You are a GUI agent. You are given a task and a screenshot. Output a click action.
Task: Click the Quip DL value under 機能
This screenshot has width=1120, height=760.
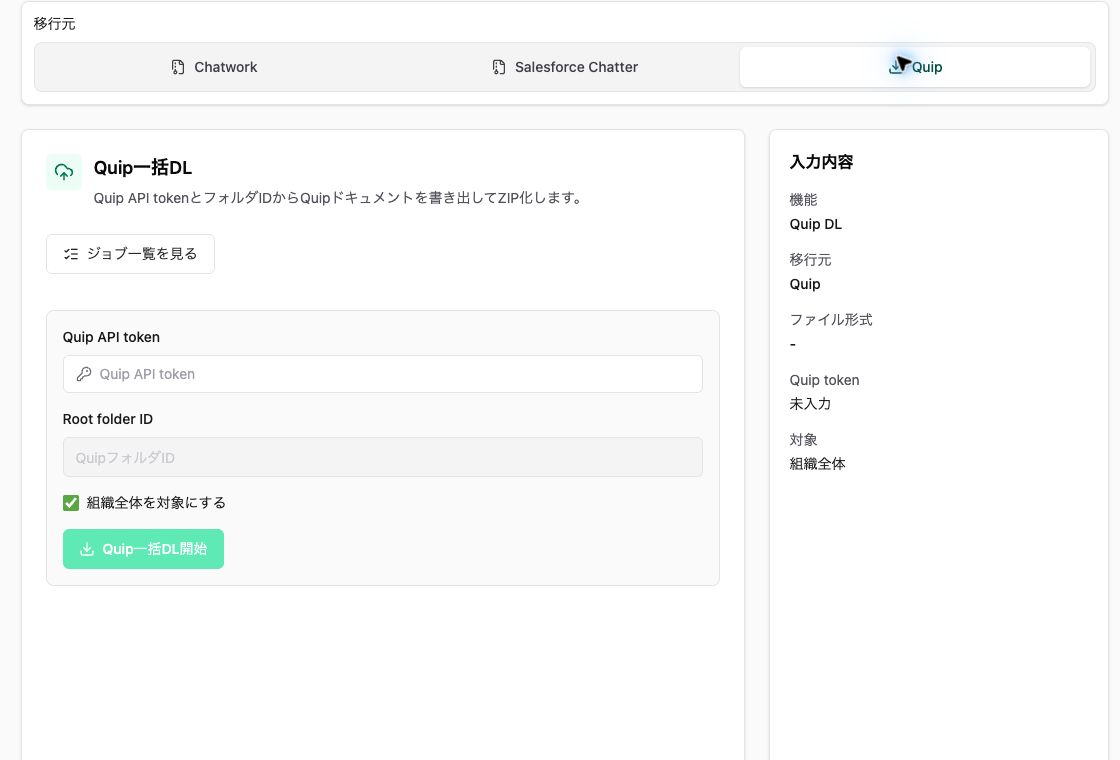(816, 224)
